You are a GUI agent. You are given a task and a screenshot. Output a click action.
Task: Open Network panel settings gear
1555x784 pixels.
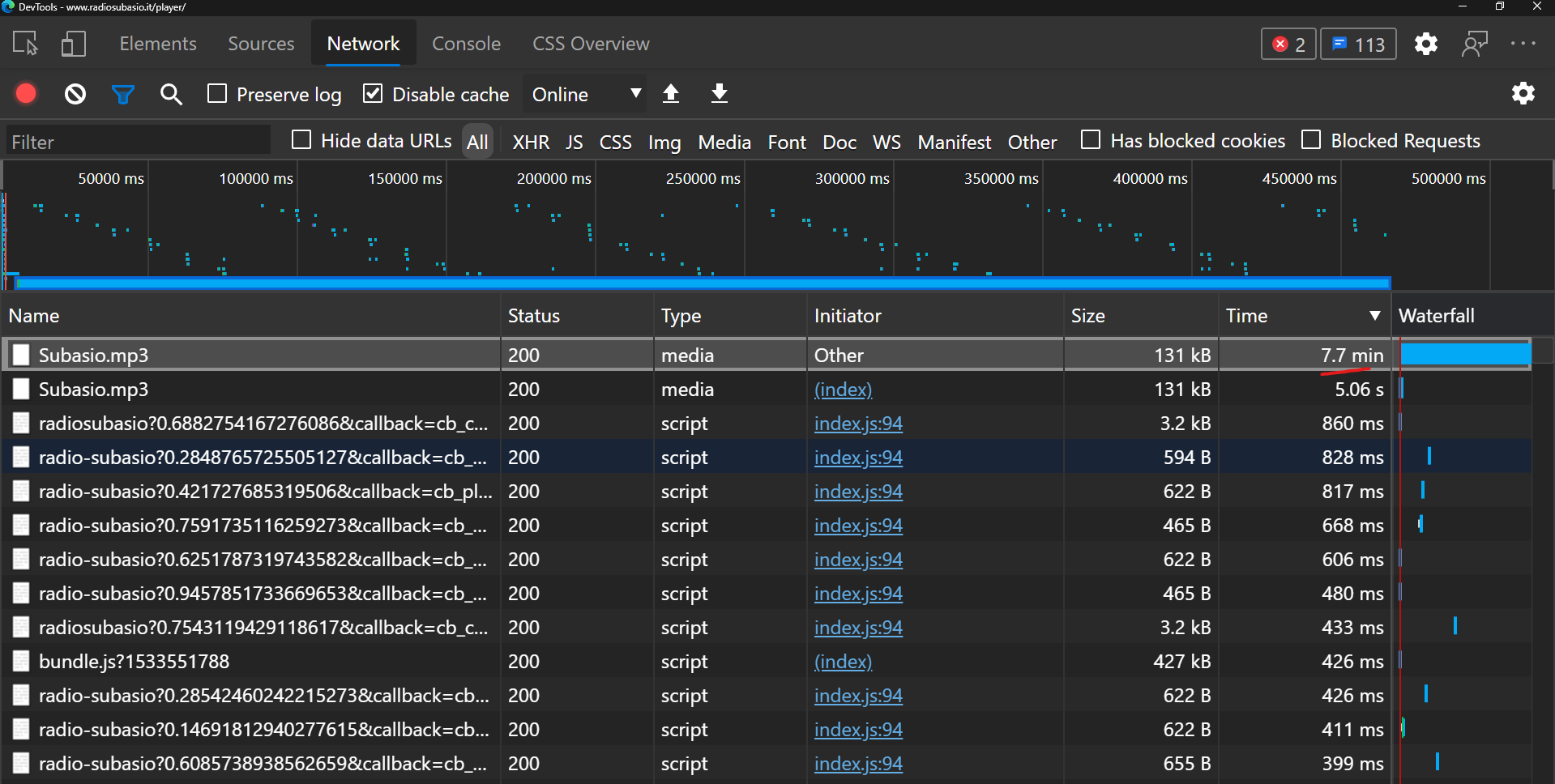1523,94
